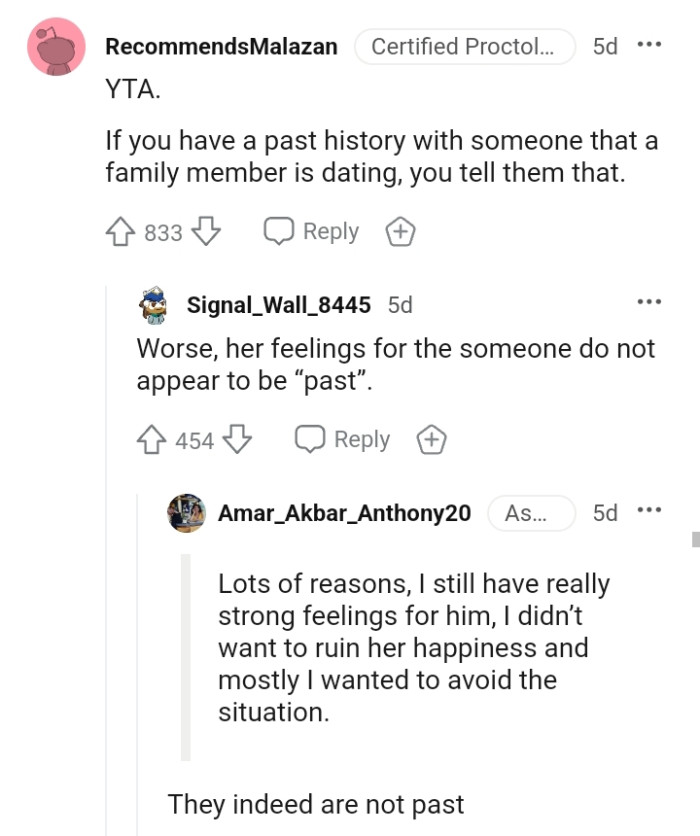The image size is (700, 836).
Task: Click the 5d timestamp on the top comment
Action: pos(604,46)
